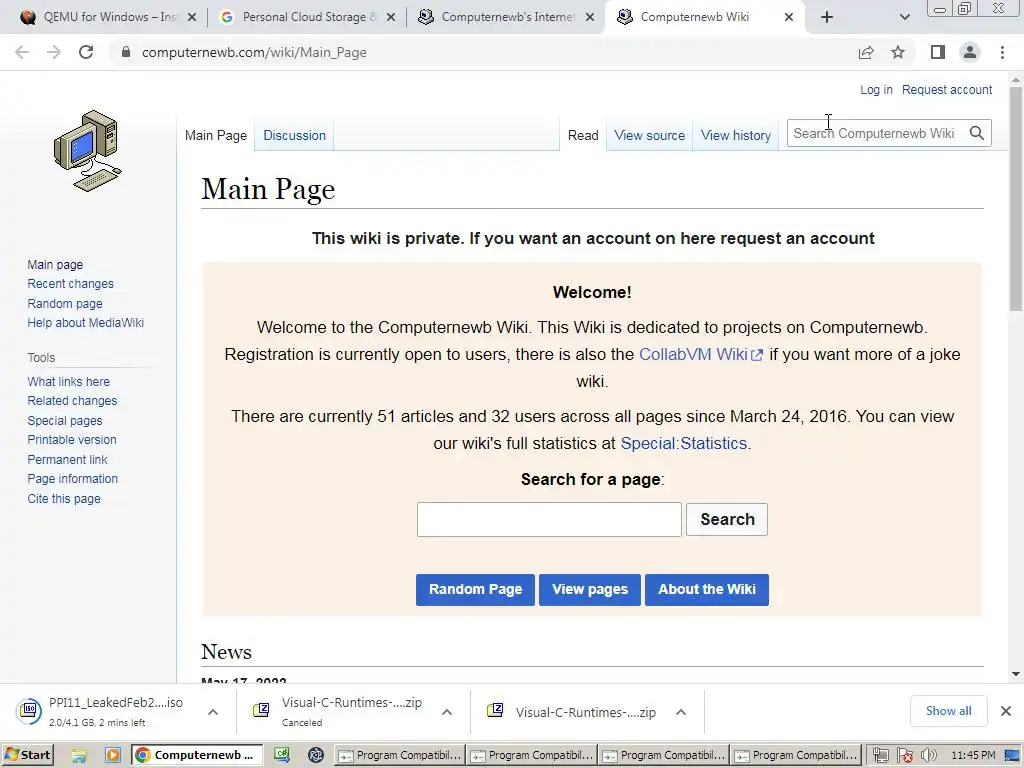1024x768 pixels.
Task: Open Windows Explorer taskbar icon
Action: click(x=80, y=755)
